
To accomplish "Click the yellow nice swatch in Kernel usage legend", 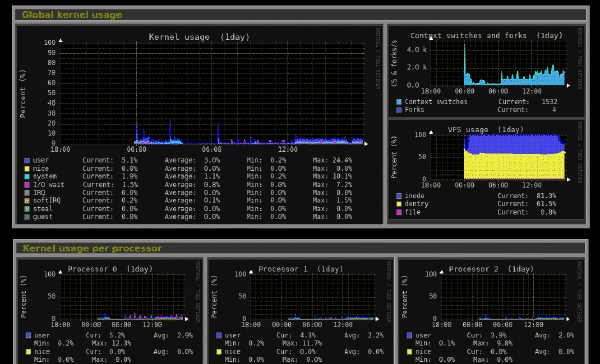I will (x=27, y=169).
